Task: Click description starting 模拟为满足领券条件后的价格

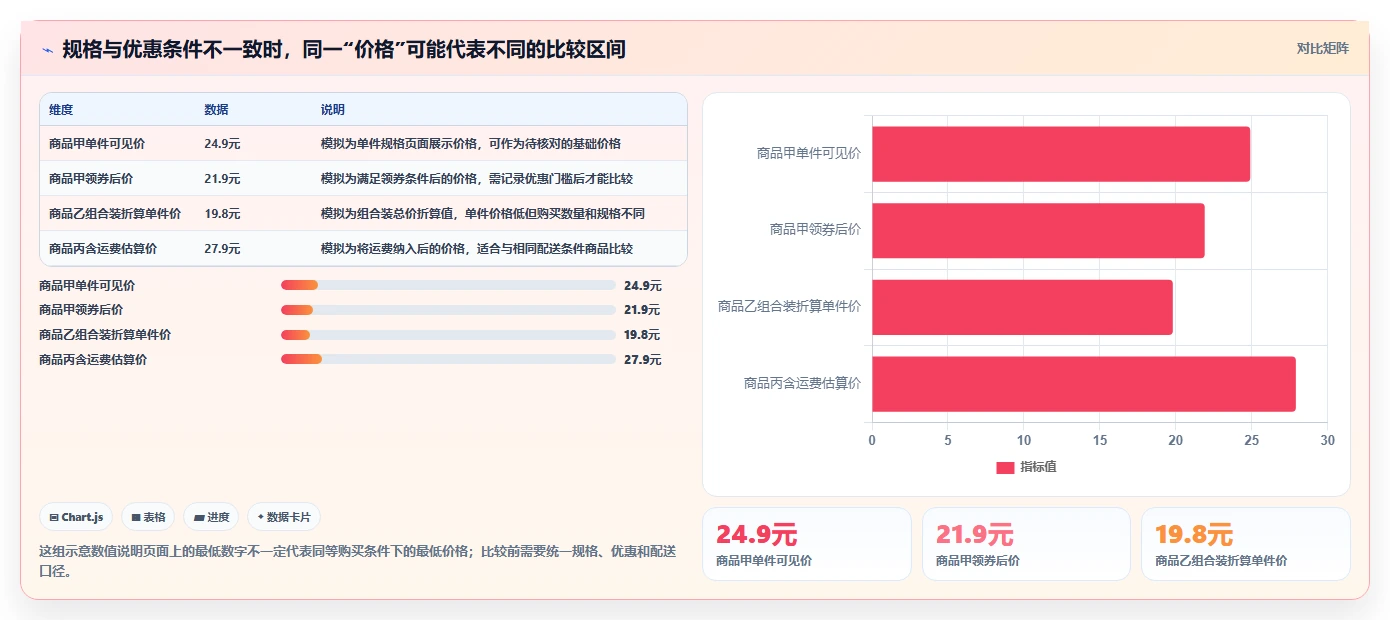Action: [x=476, y=179]
